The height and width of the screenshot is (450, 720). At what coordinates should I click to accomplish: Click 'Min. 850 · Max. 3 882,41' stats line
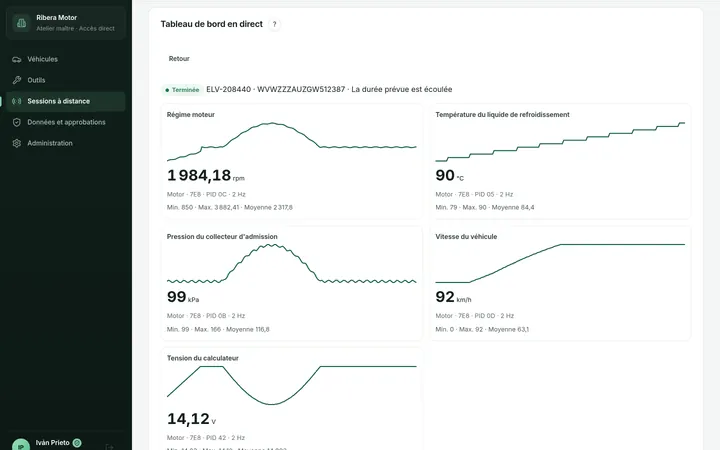pos(230,208)
